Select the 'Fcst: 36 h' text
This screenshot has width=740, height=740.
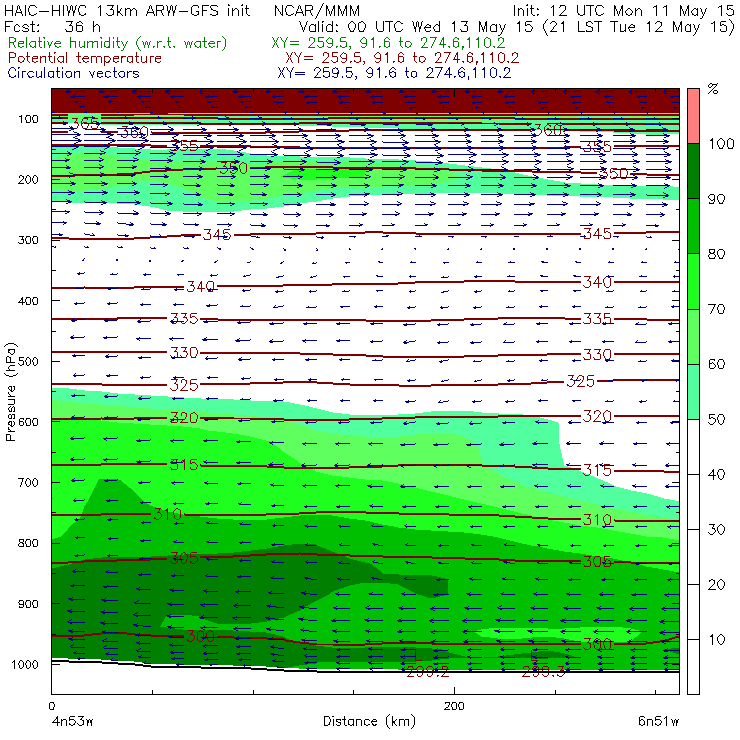click(x=52, y=26)
